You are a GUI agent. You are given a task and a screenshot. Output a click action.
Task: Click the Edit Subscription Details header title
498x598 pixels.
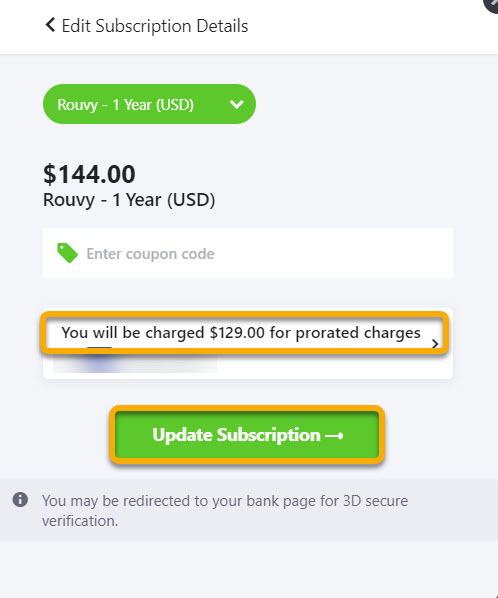(155, 26)
